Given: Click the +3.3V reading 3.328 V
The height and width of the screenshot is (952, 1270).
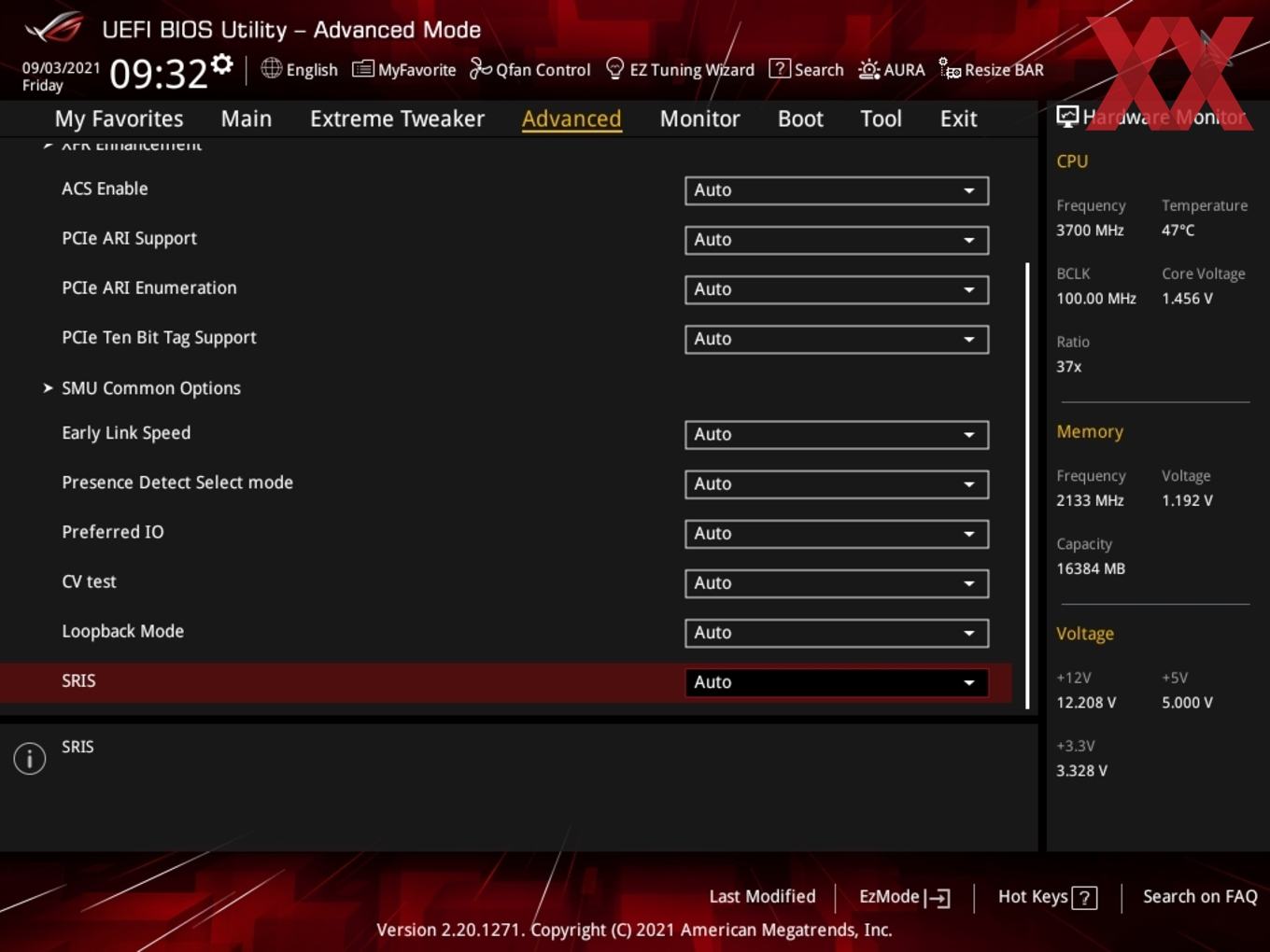Looking at the screenshot, I should pos(1081,771).
